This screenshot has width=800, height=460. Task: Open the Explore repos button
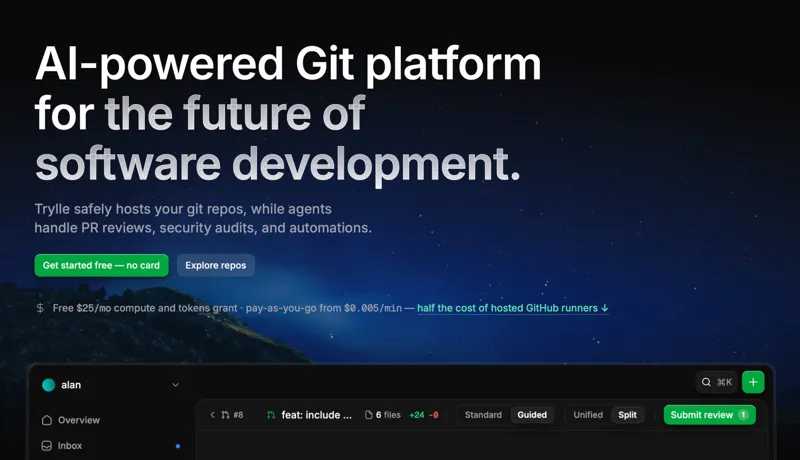tap(216, 265)
